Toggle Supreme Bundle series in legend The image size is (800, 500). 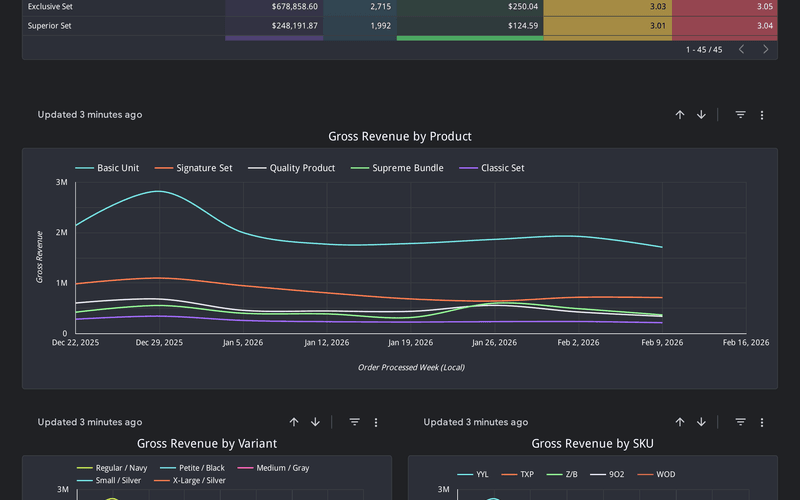pos(402,168)
